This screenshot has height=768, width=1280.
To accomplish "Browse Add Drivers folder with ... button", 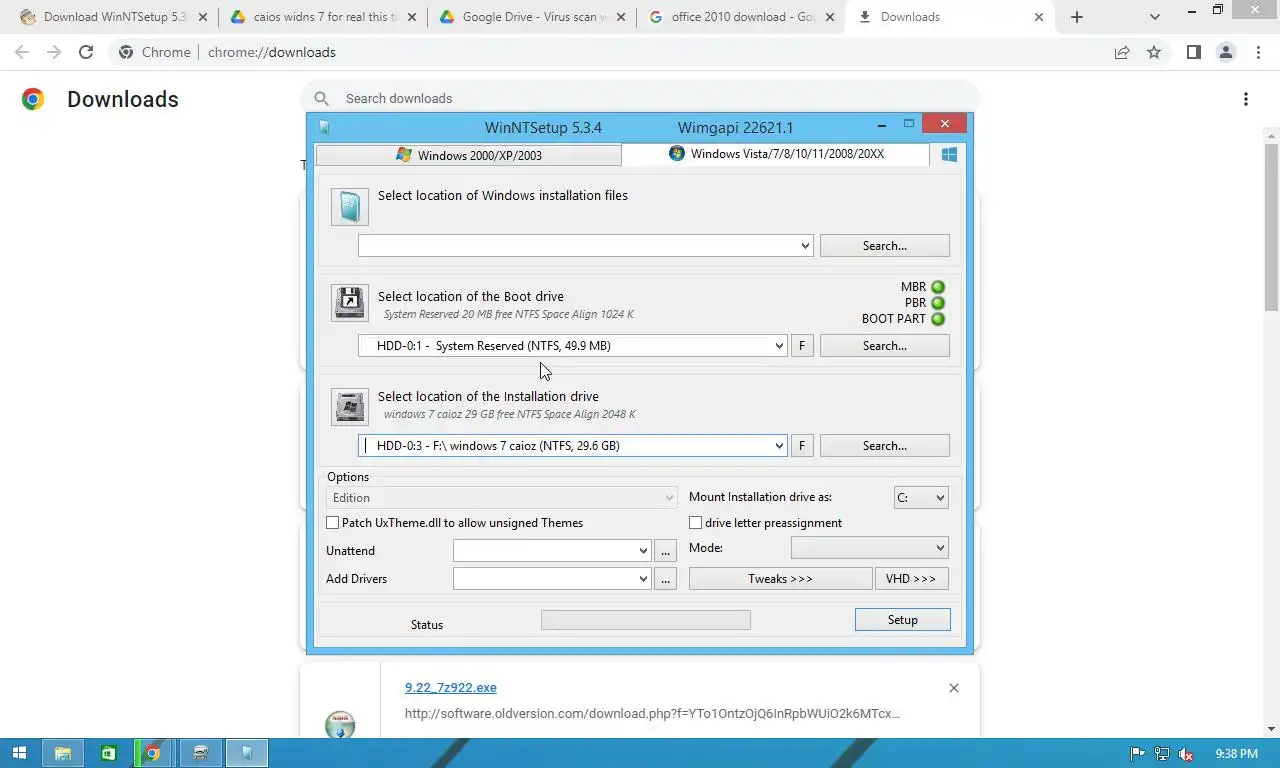I will [x=666, y=579].
